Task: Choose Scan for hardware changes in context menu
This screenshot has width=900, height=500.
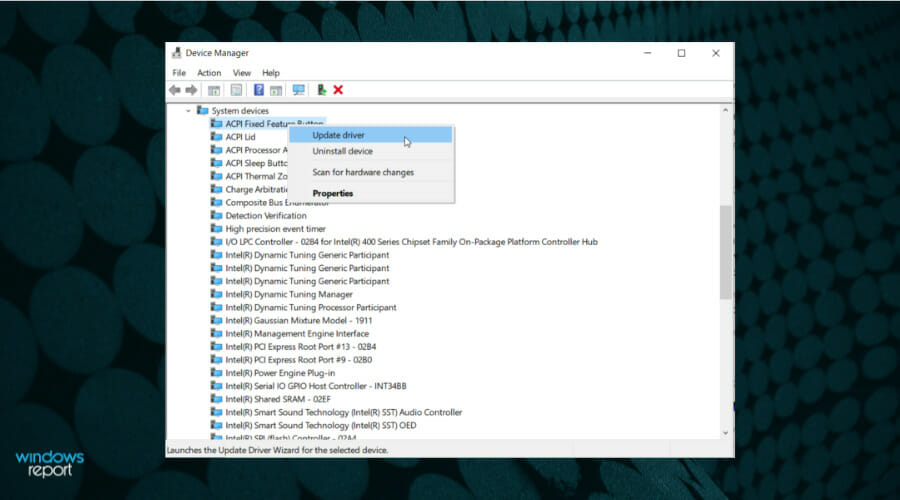Action: [370, 172]
